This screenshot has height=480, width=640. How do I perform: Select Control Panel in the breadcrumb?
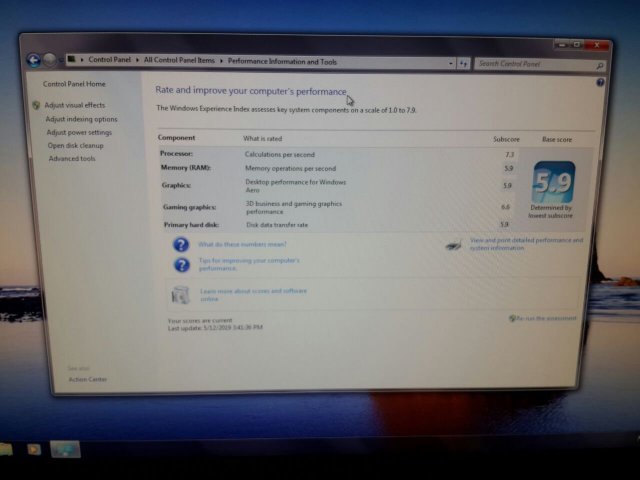click(x=109, y=60)
